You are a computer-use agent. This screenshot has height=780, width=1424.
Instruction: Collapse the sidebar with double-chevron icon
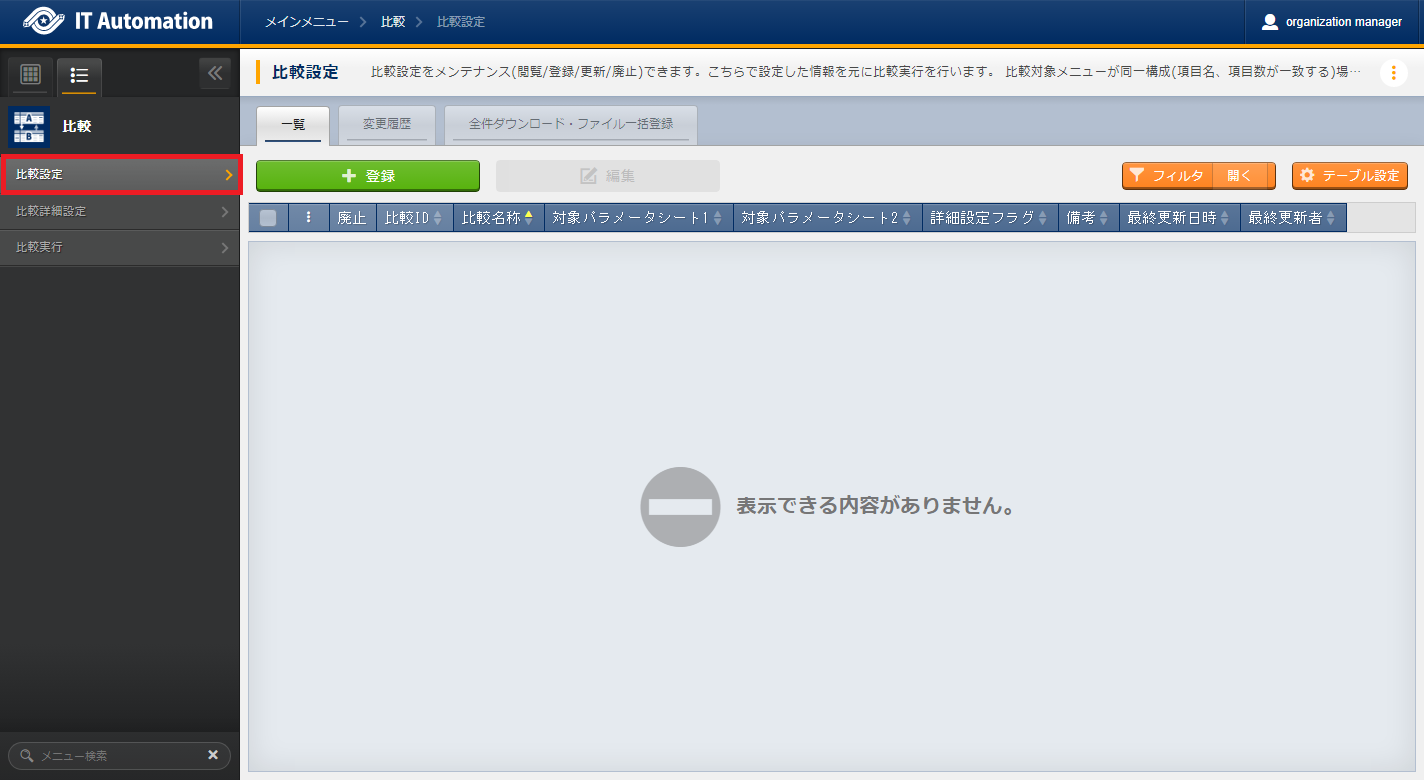215,74
